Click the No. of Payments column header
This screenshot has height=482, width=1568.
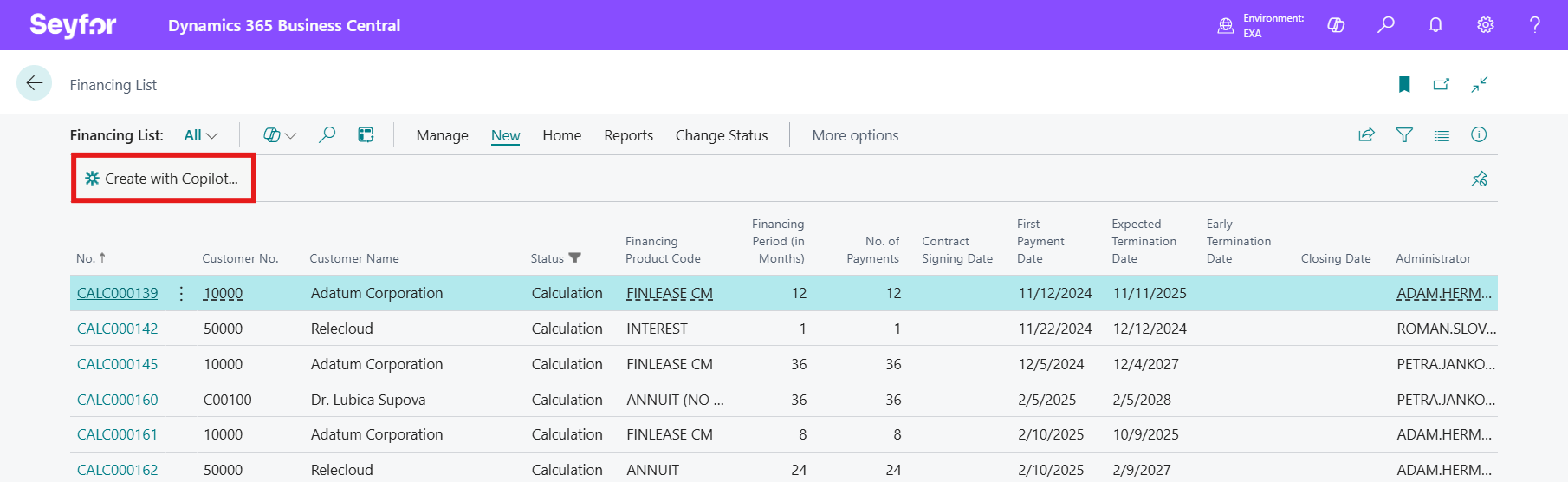tap(873, 250)
